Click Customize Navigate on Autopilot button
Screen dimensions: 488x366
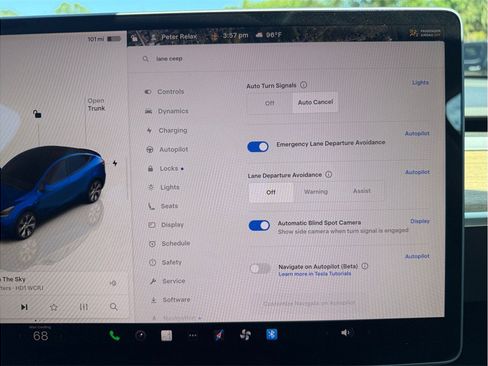click(309, 303)
